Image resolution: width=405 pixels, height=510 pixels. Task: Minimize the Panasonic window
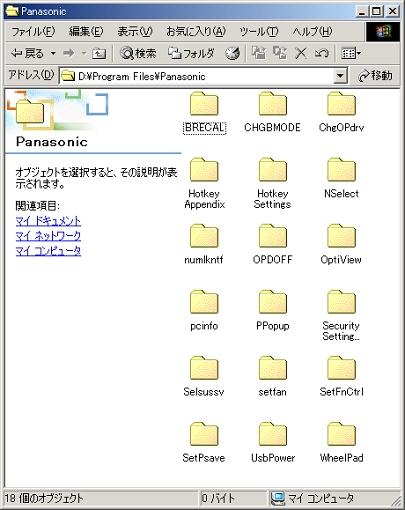pyautogui.click(x=363, y=11)
